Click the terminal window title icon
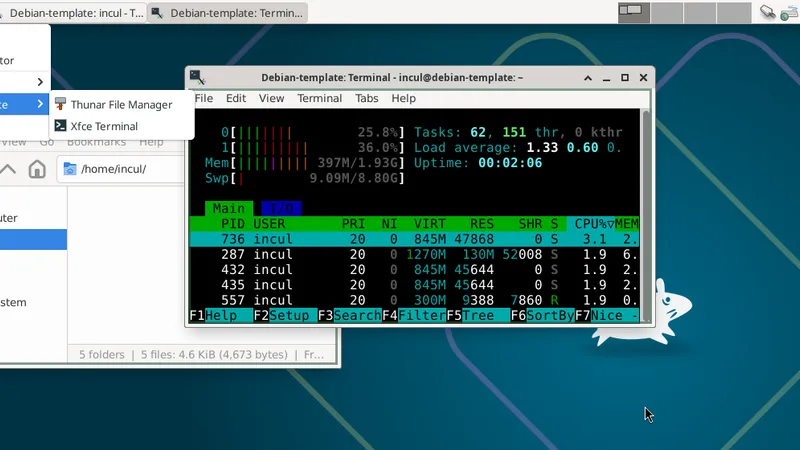 tap(197, 77)
